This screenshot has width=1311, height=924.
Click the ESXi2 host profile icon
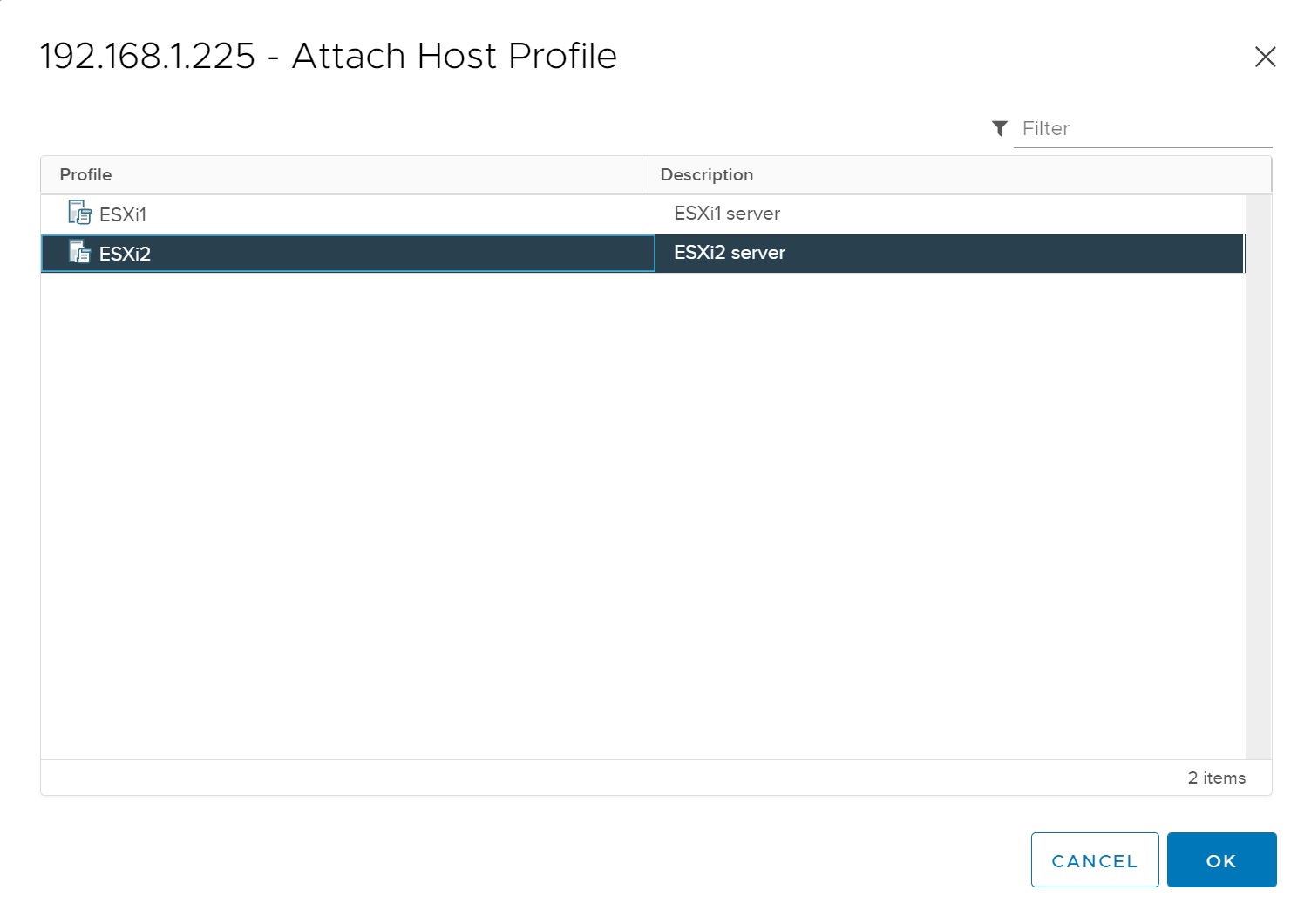(79, 253)
